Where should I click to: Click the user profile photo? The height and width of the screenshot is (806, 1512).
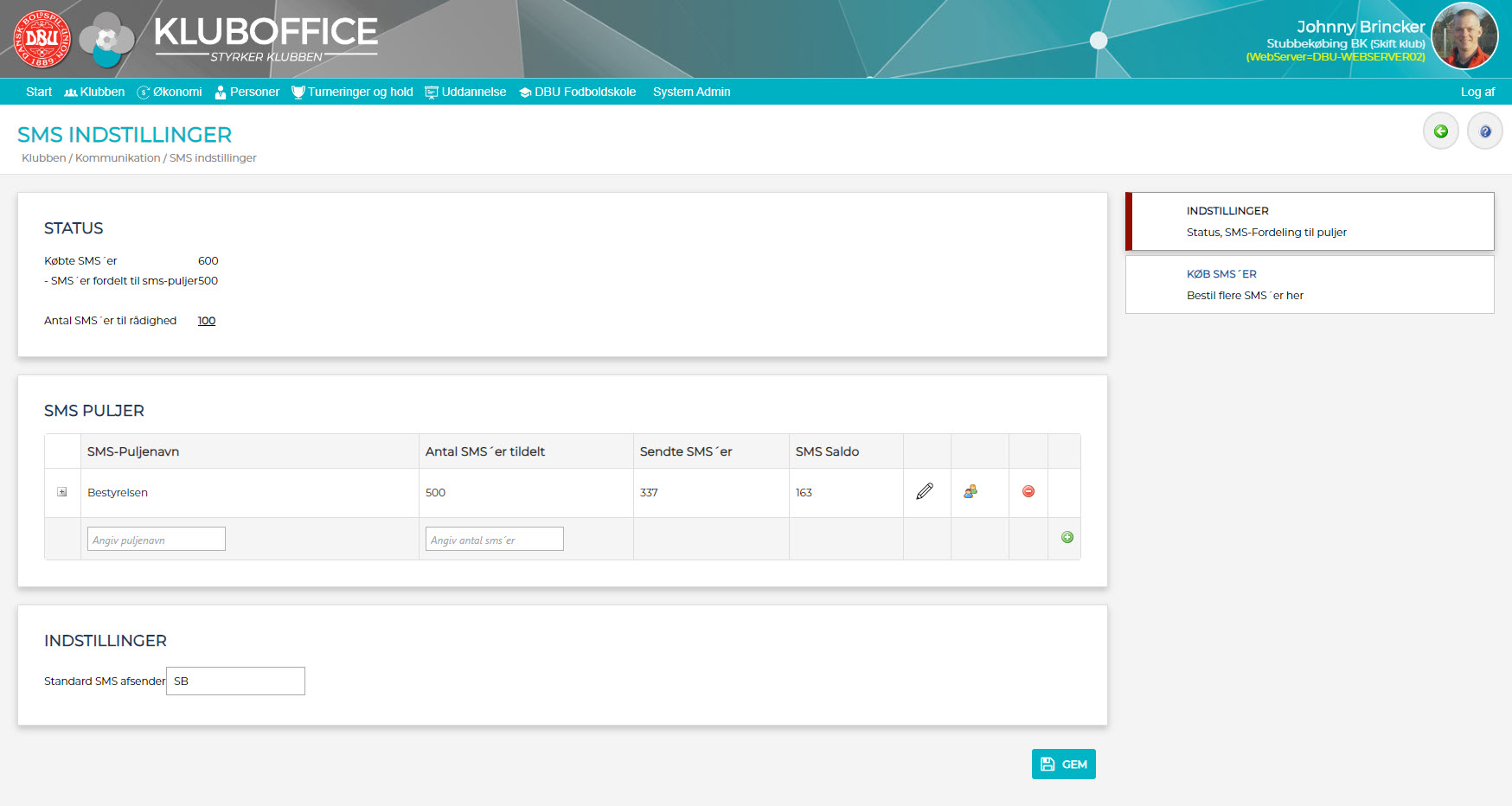point(1464,36)
